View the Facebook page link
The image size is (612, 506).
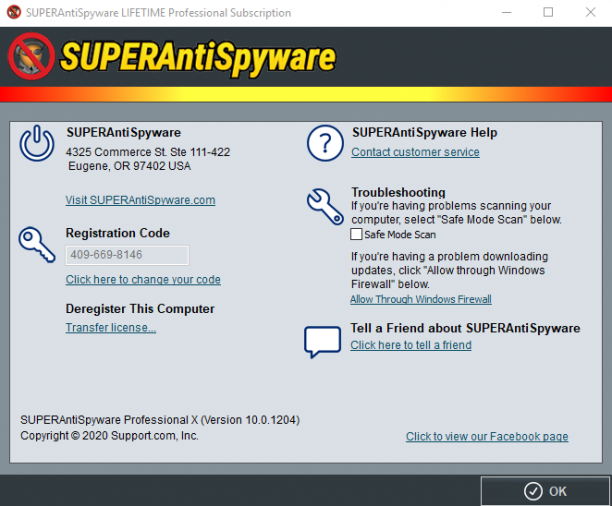[x=487, y=437]
